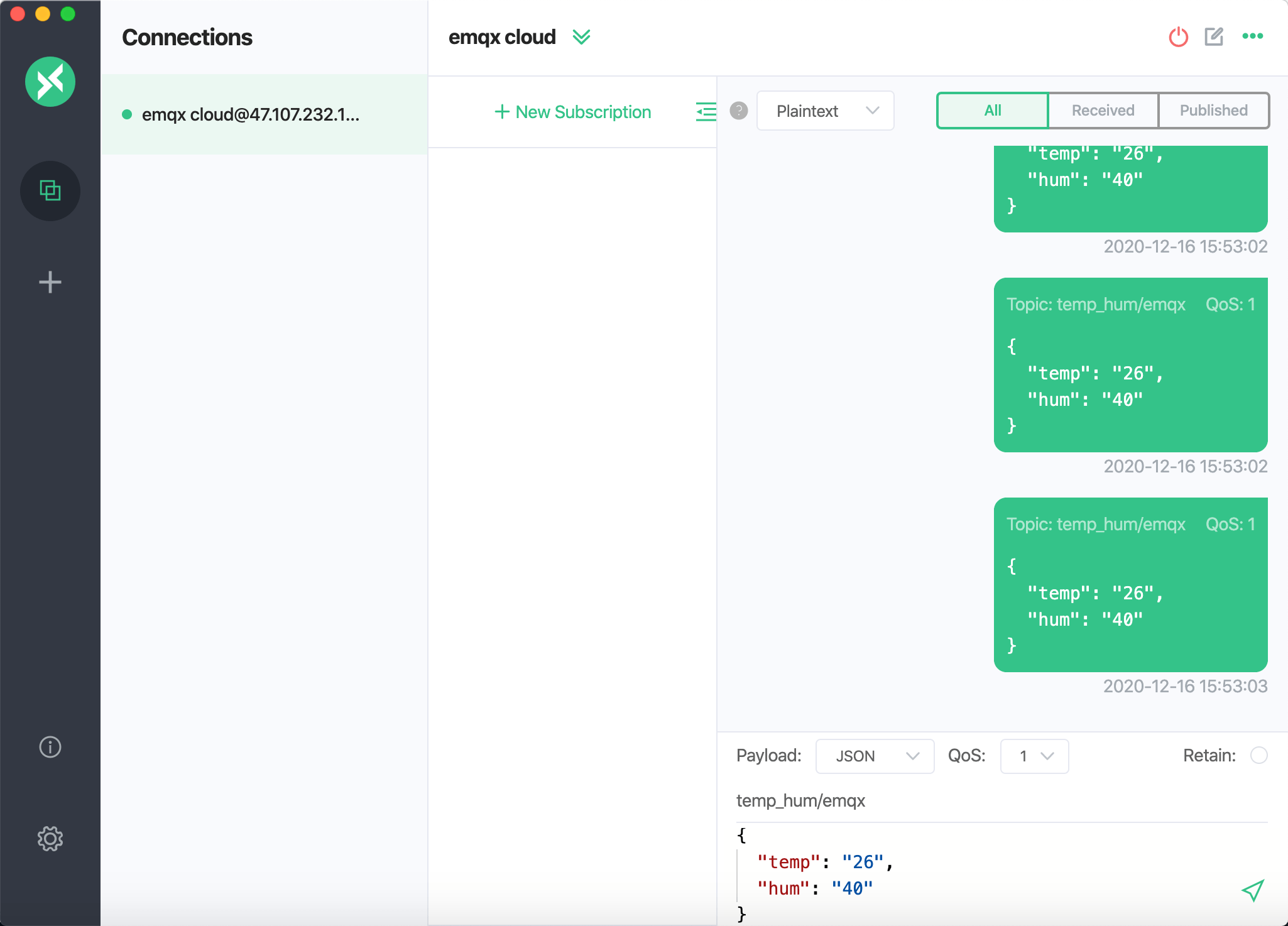Viewport: 1288px width, 926px height.
Task: Send message with paper plane icon
Action: [x=1252, y=890]
